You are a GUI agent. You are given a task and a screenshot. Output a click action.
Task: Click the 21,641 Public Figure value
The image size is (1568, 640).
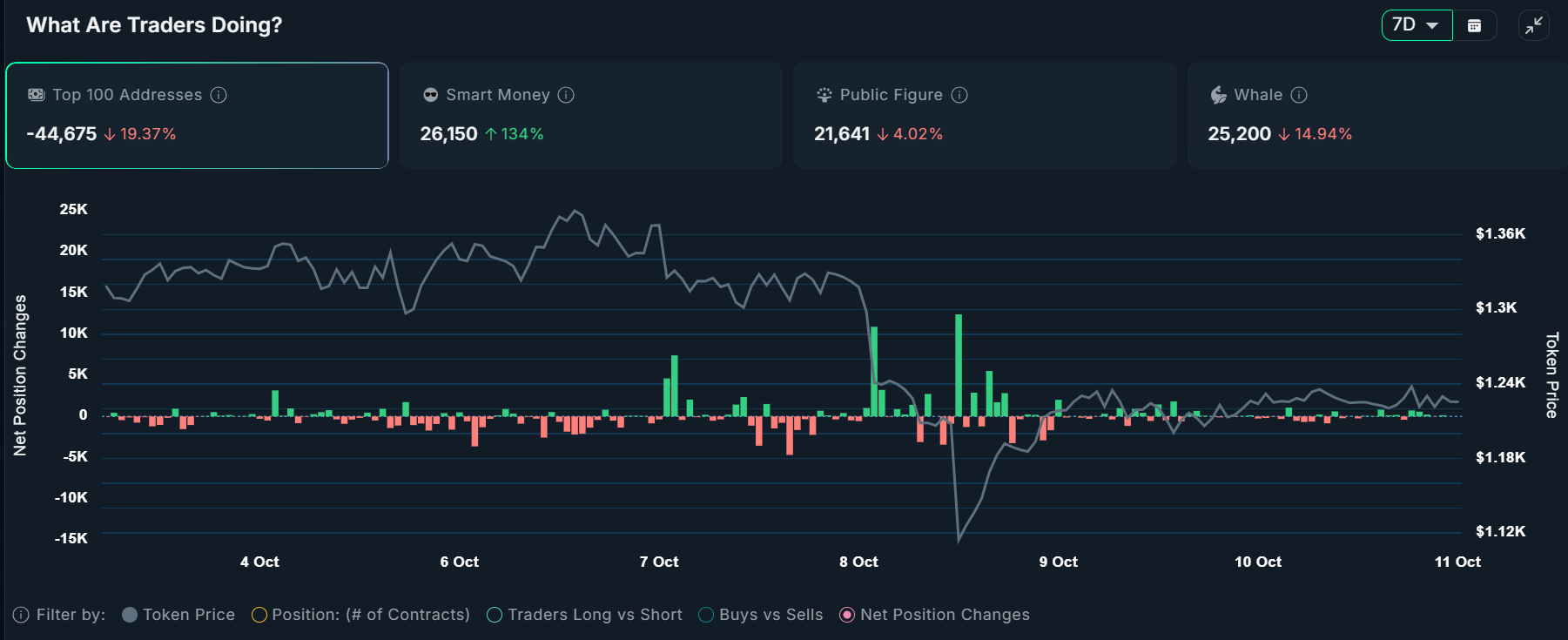point(842,134)
